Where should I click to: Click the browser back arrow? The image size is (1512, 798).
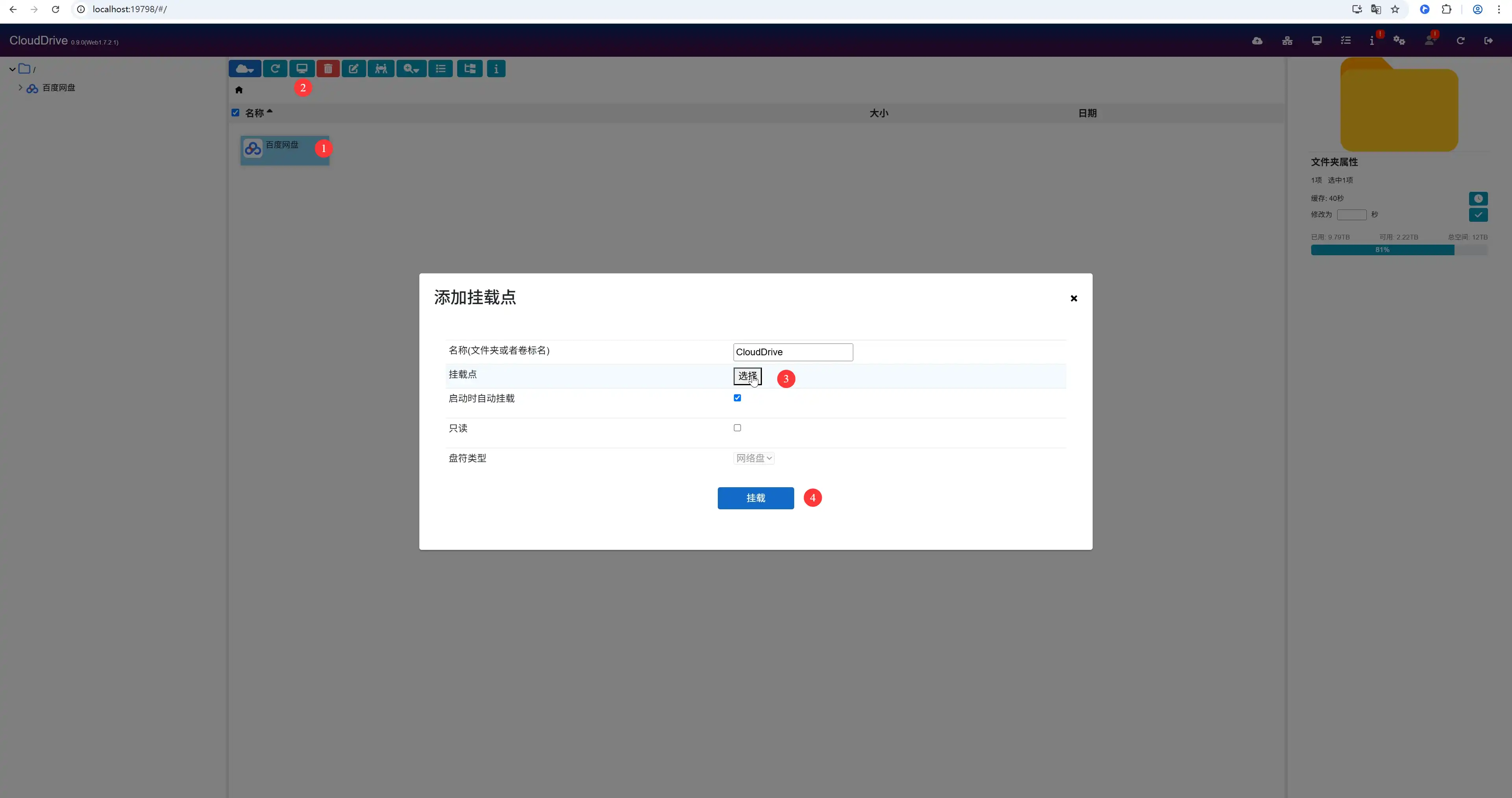[x=13, y=9]
